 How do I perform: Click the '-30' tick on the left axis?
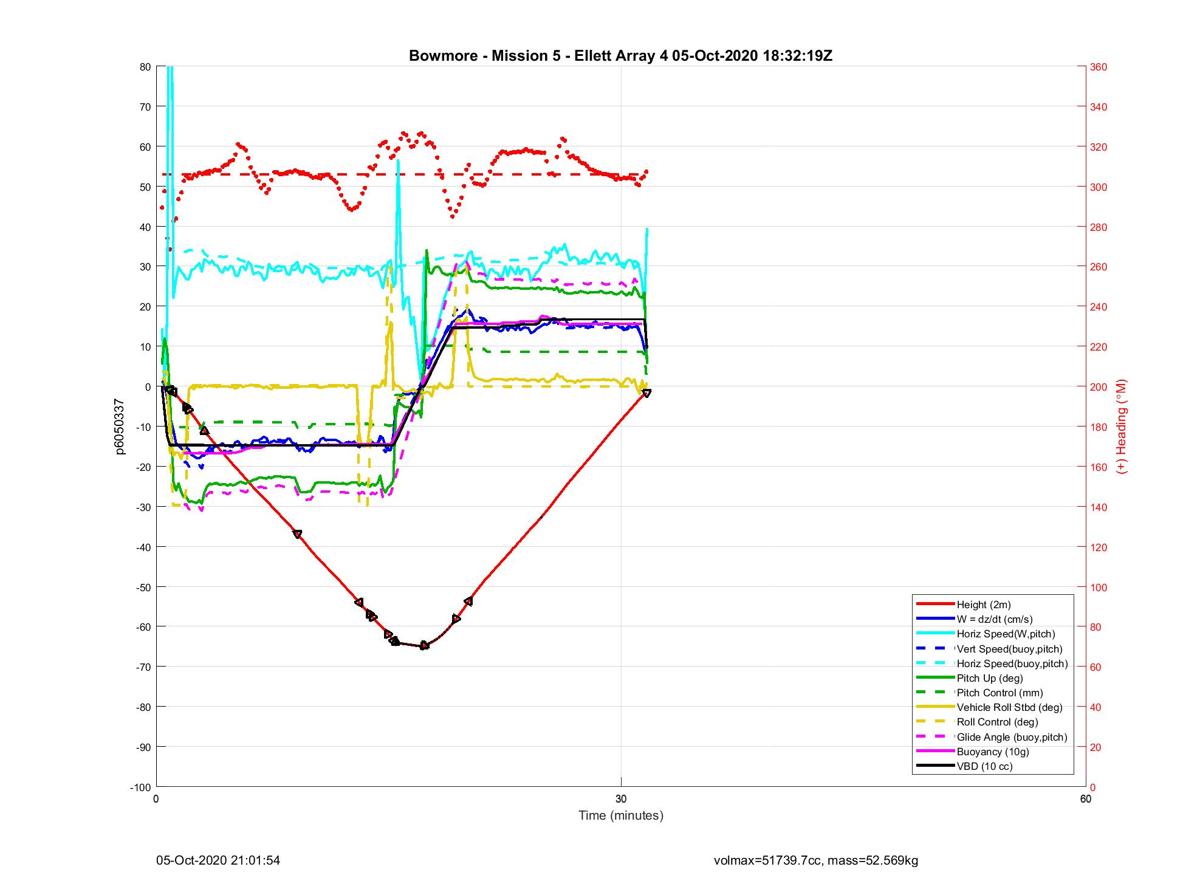[143, 507]
